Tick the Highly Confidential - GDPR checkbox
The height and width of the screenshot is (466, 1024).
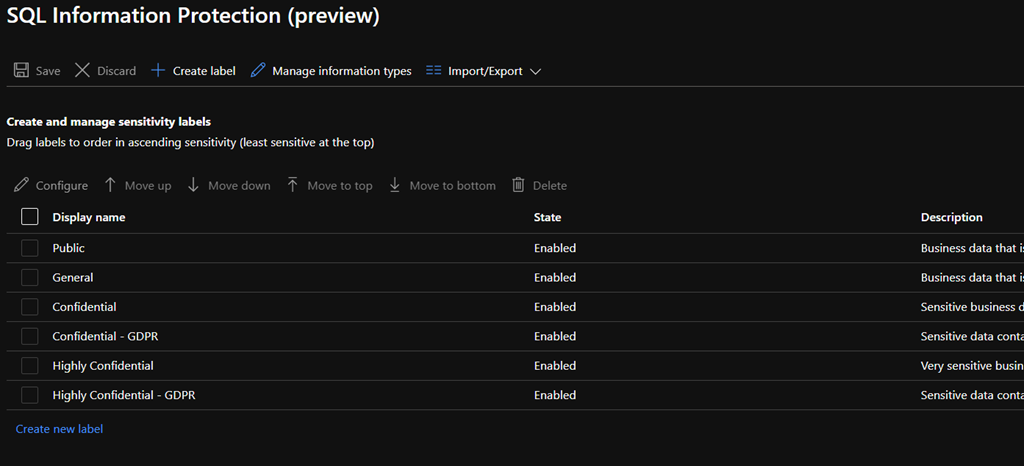pos(30,395)
